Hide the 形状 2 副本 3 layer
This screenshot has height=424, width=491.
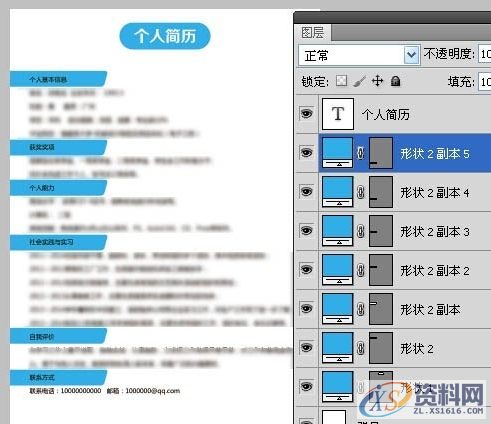[x=307, y=231]
